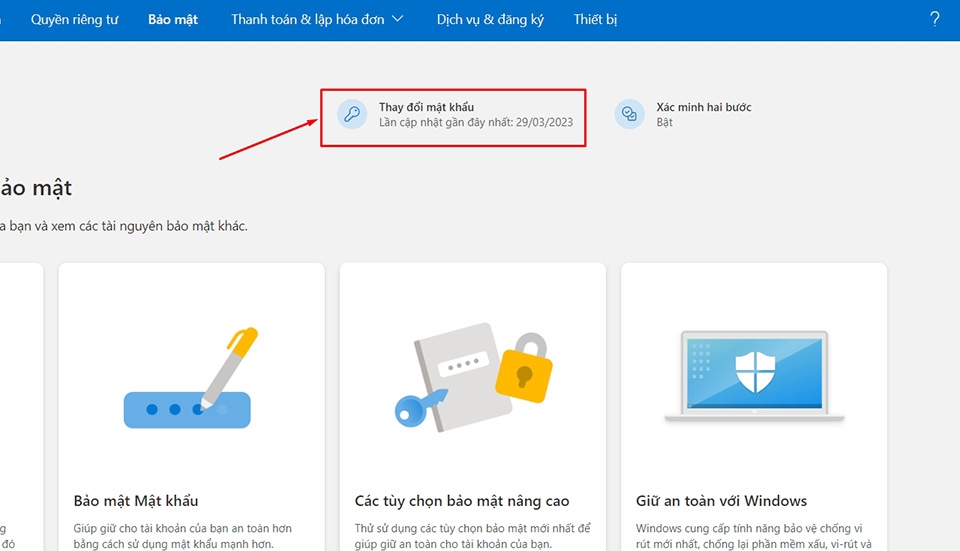
Task: Go to the Thiết bị tab
Action: coord(595,20)
